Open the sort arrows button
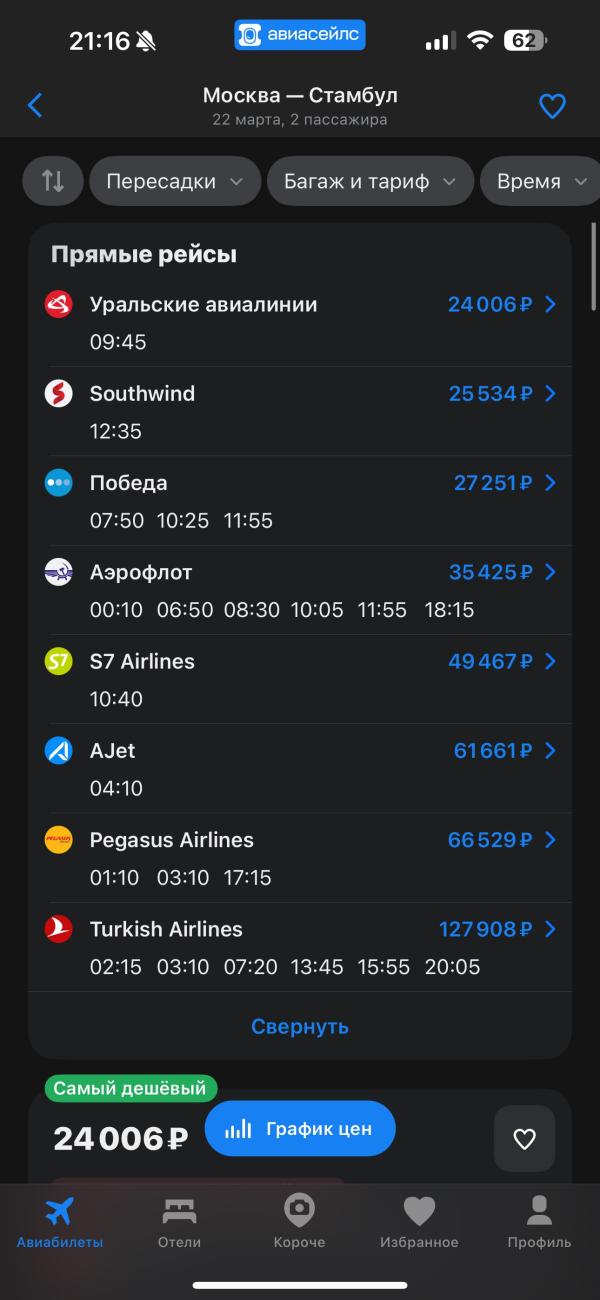600x1300 pixels. point(53,181)
